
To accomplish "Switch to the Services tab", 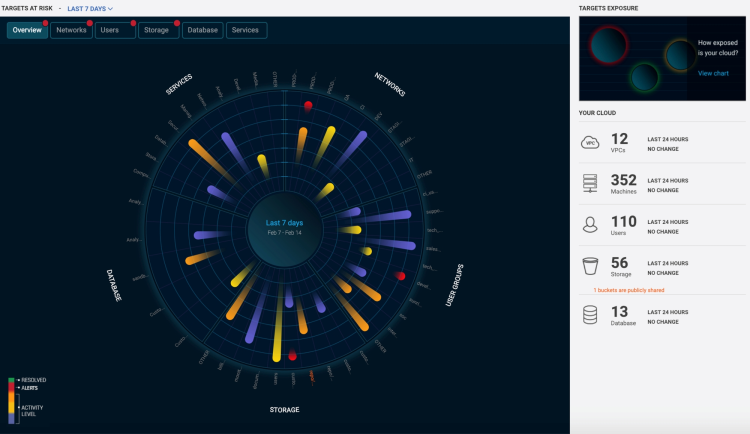I will click(x=246, y=30).
